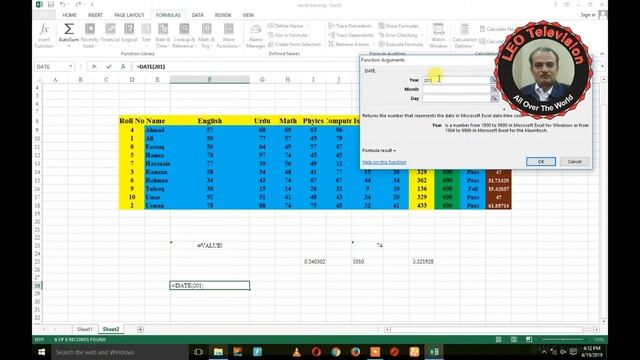Click the taskbar search box
This screenshot has width=640, height=360.
(120, 352)
